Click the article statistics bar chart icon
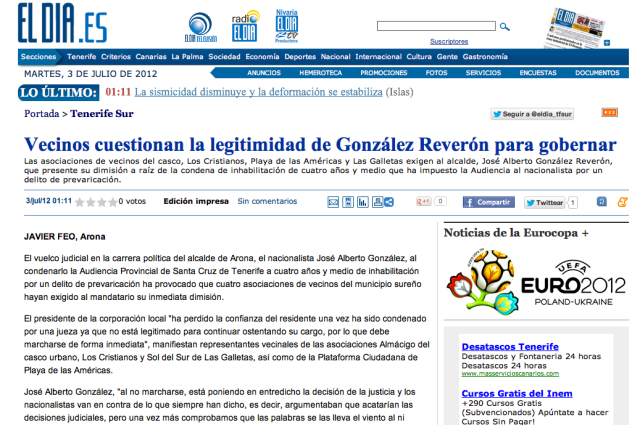Image resolution: width=640 pixels, height=425 pixels. click(365, 202)
